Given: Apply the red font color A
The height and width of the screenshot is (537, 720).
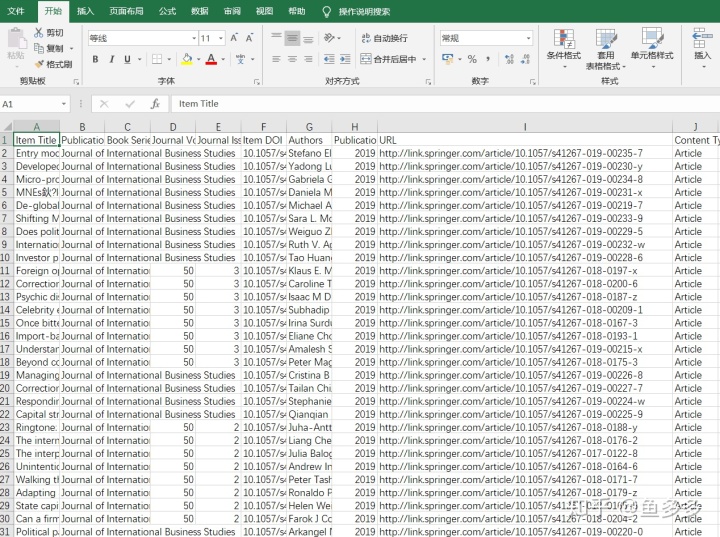Looking at the screenshot, I should pyautogui.click(x=211, y=59).
